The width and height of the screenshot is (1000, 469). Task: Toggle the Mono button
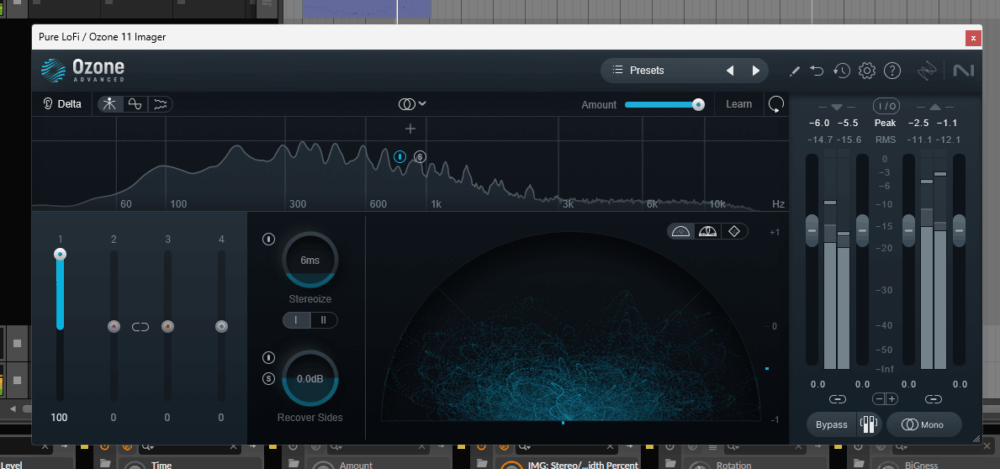pyautogui.click(x=923, y=425)
